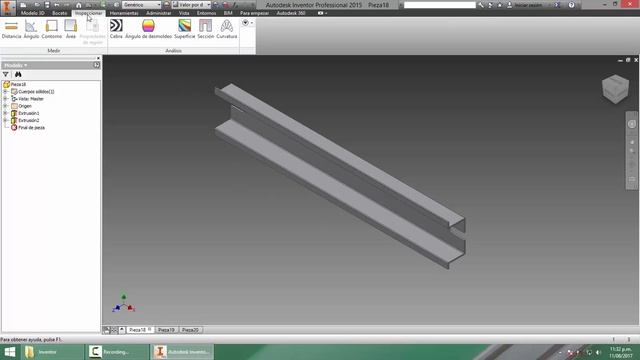Click the clock date in the taskbar
Screen dimensions: 640x360
coord(621,352)
